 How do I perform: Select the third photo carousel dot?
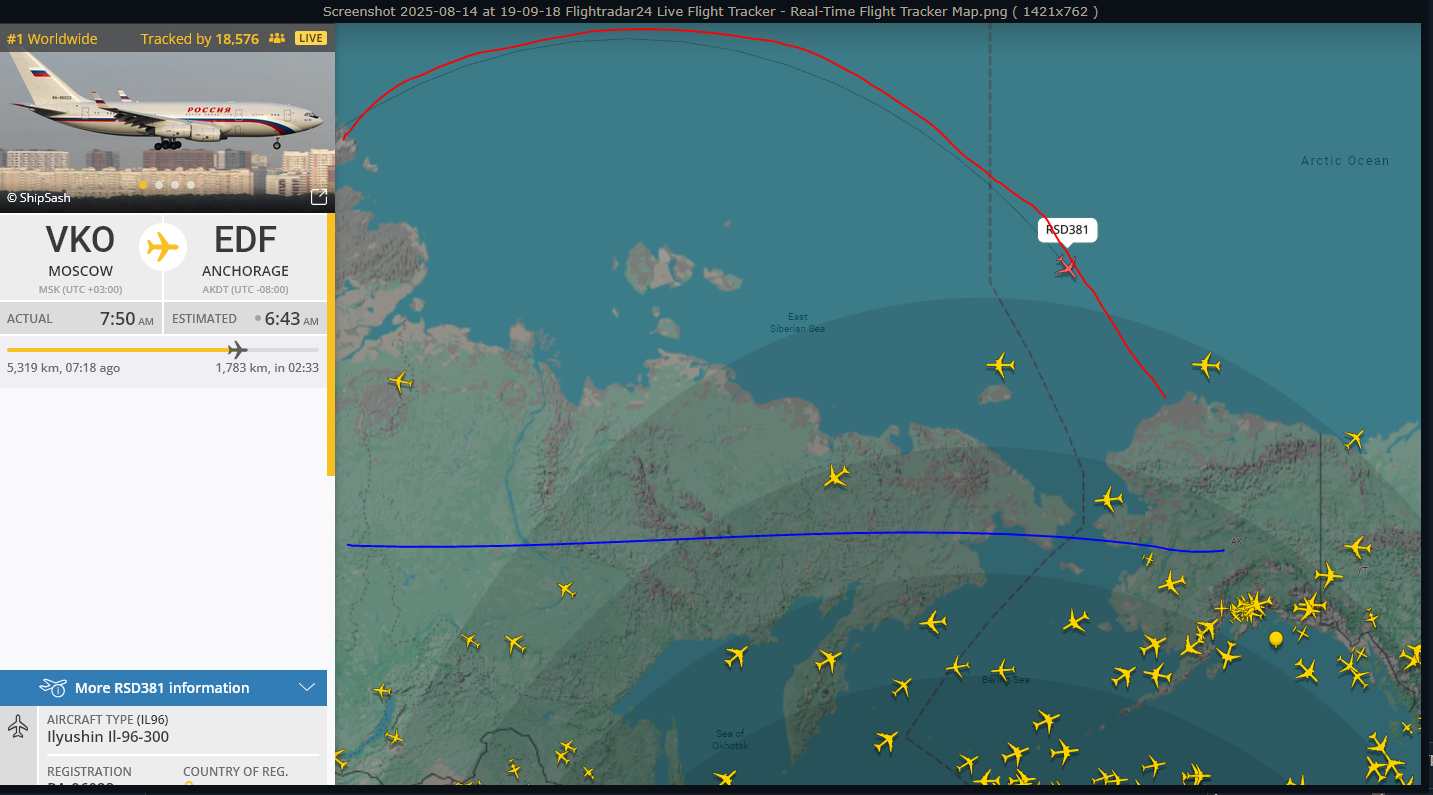click(175, 185)
